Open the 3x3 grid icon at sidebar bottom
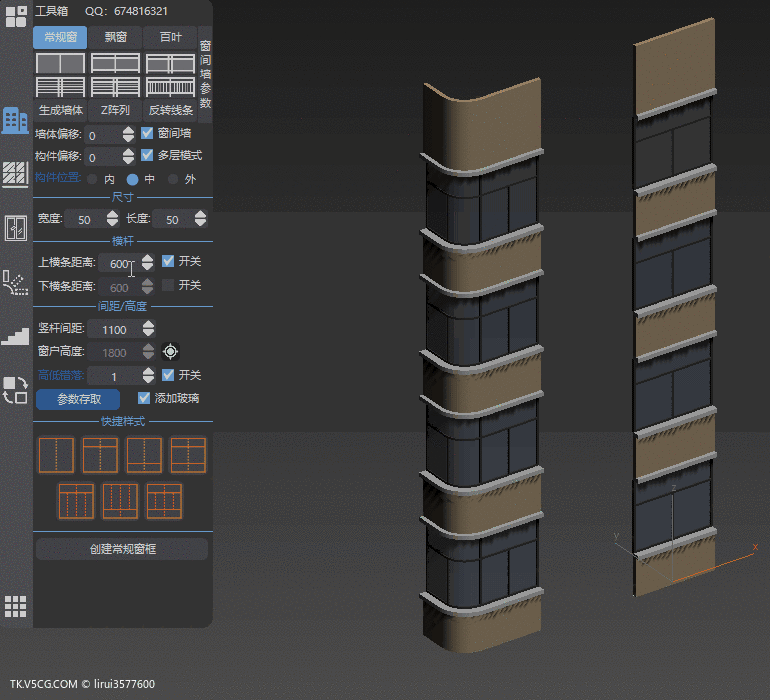Image resolution: width=770 pixels, height=700 pixels. (x=15, y=605)
